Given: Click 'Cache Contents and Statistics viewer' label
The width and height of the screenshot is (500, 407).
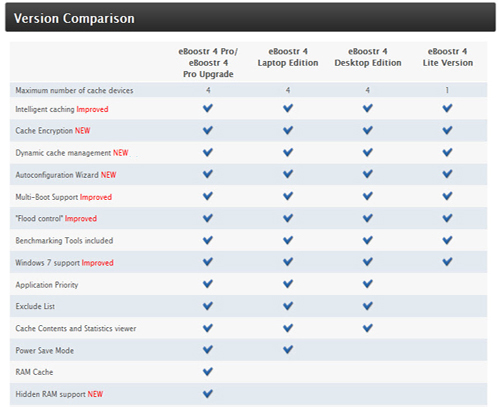Looking at the screenshot, I should pyautogui.click(x=76, y=329).
